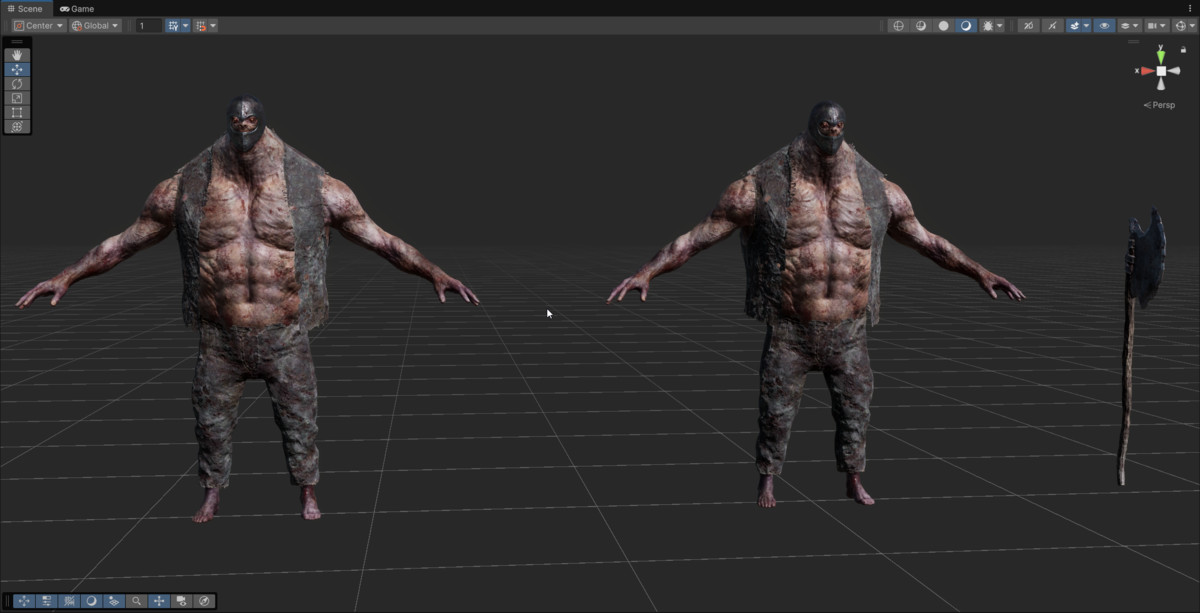Toggle scene effects (skybox, fog) button

coord(1074,25)
